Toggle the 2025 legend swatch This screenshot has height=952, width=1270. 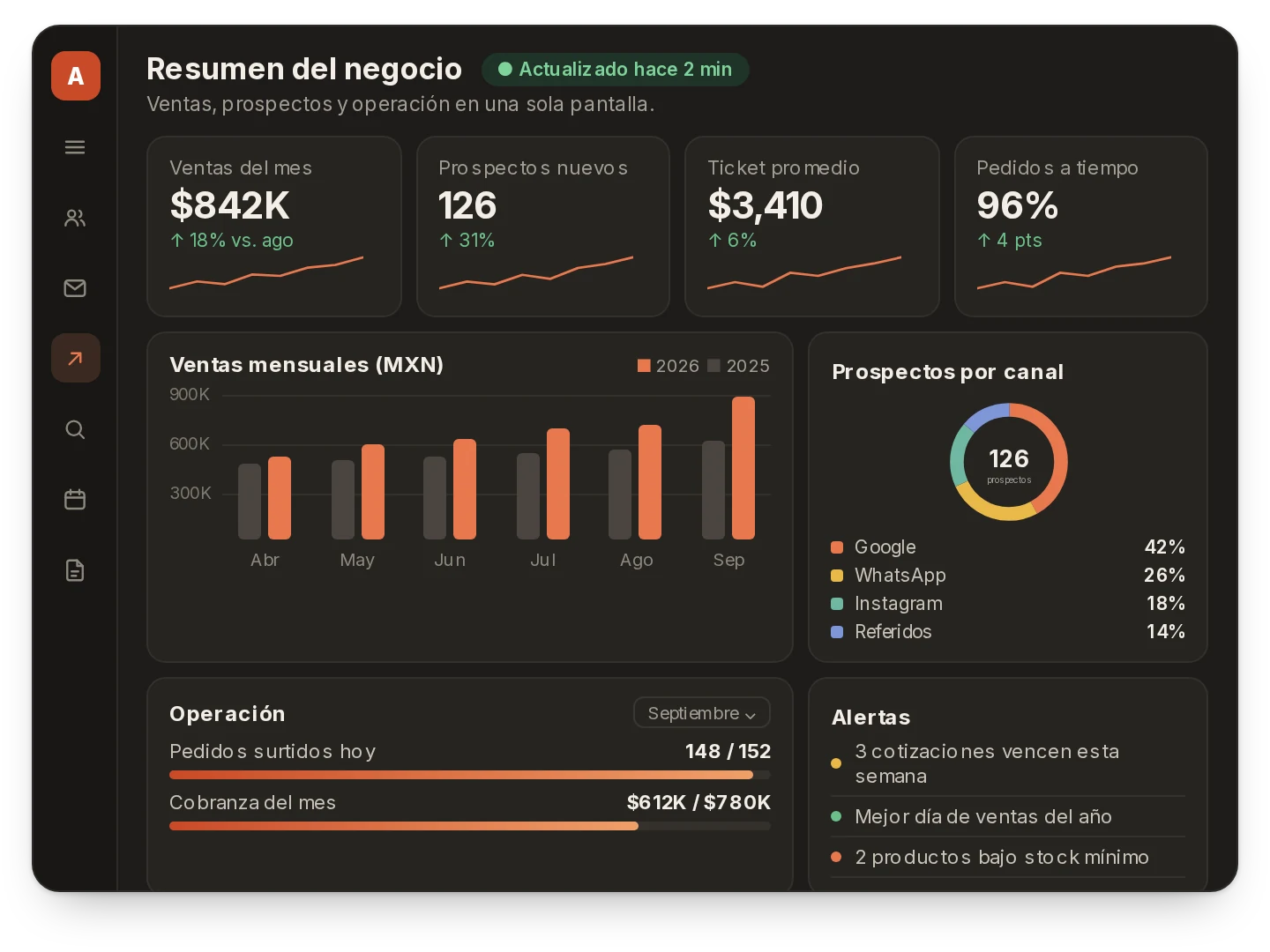point(714,366)
